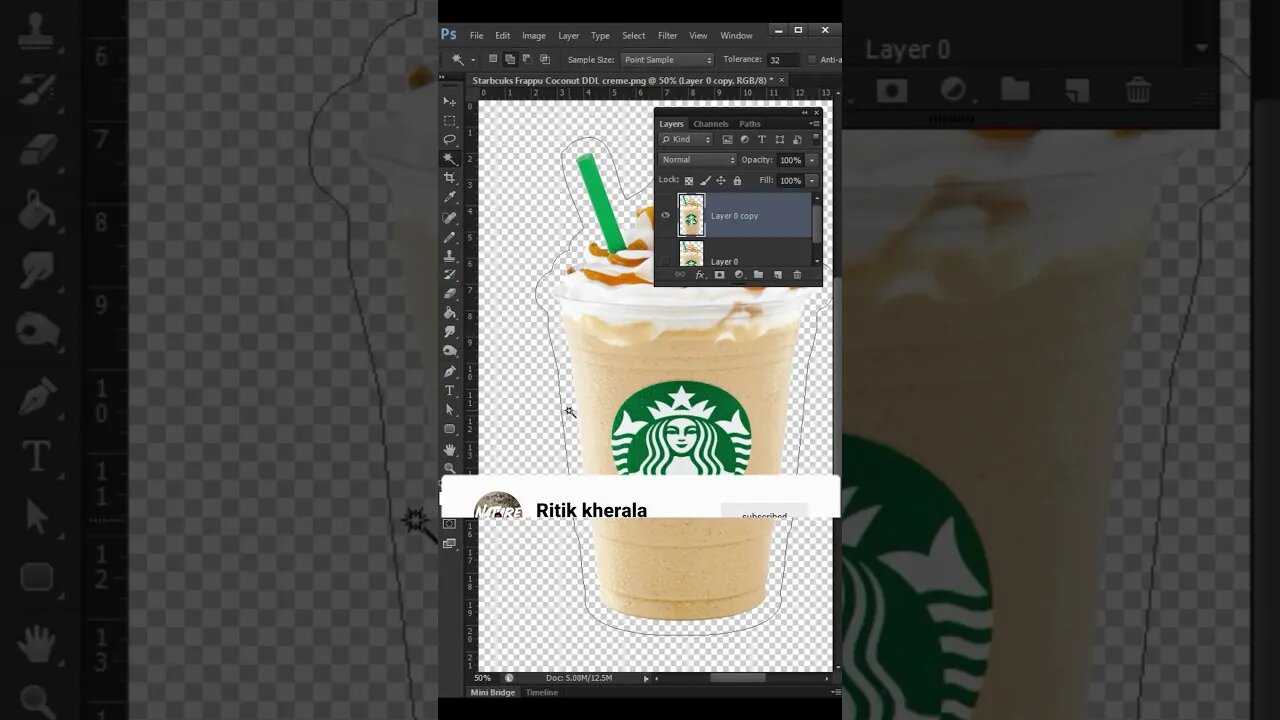Open the Image menu
Screen dimensions: 1280x720
(534, 35)
